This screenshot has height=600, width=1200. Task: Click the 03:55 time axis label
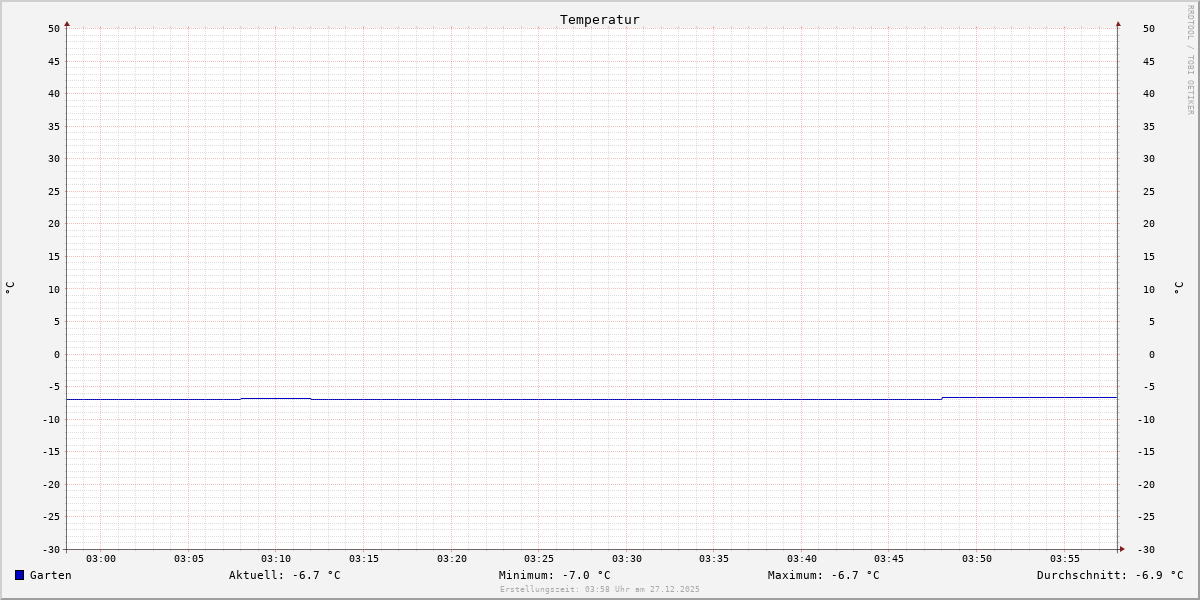click(1065, 559)
